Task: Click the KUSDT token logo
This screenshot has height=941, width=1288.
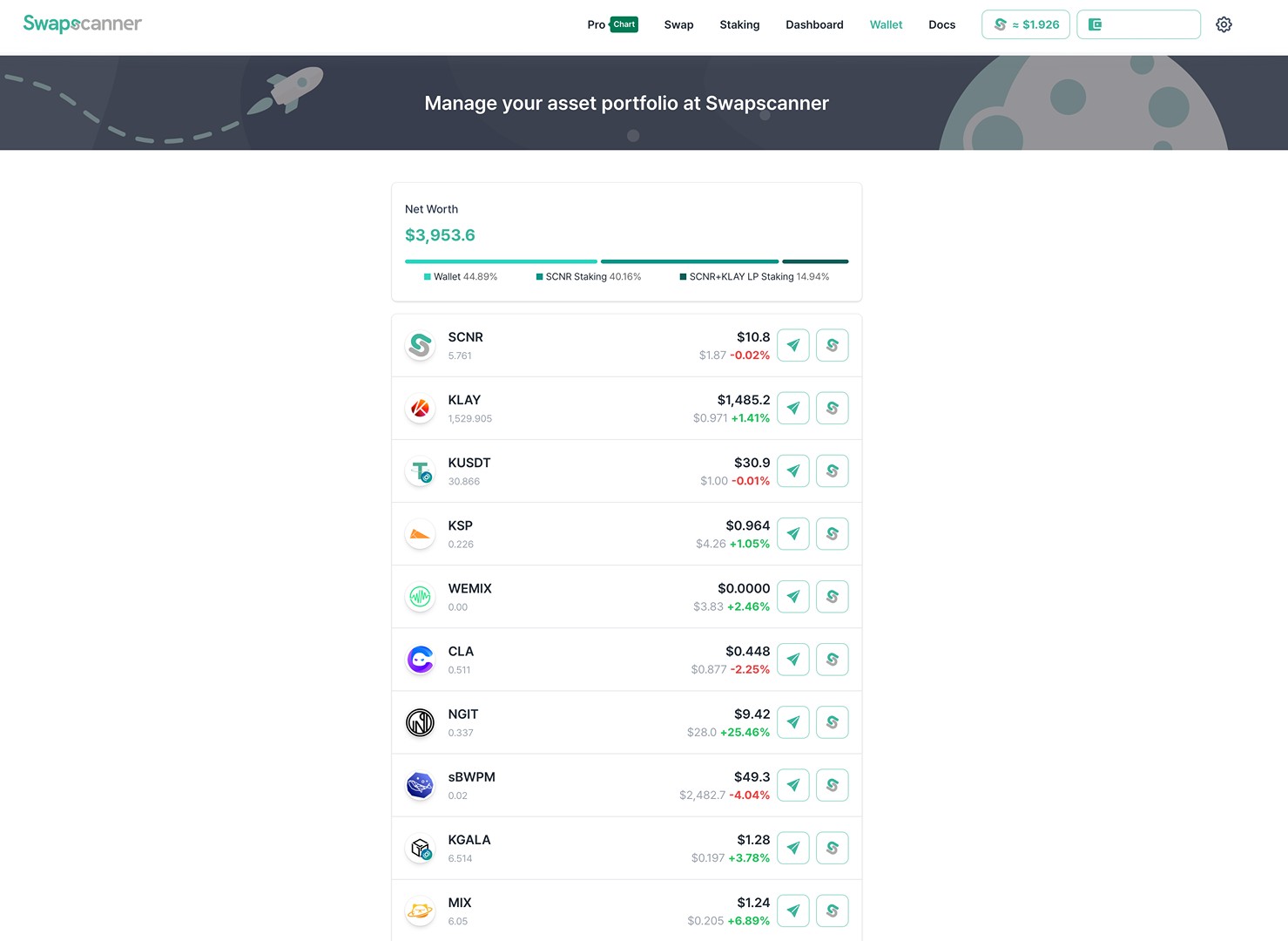Action: [x=421, y=470]
